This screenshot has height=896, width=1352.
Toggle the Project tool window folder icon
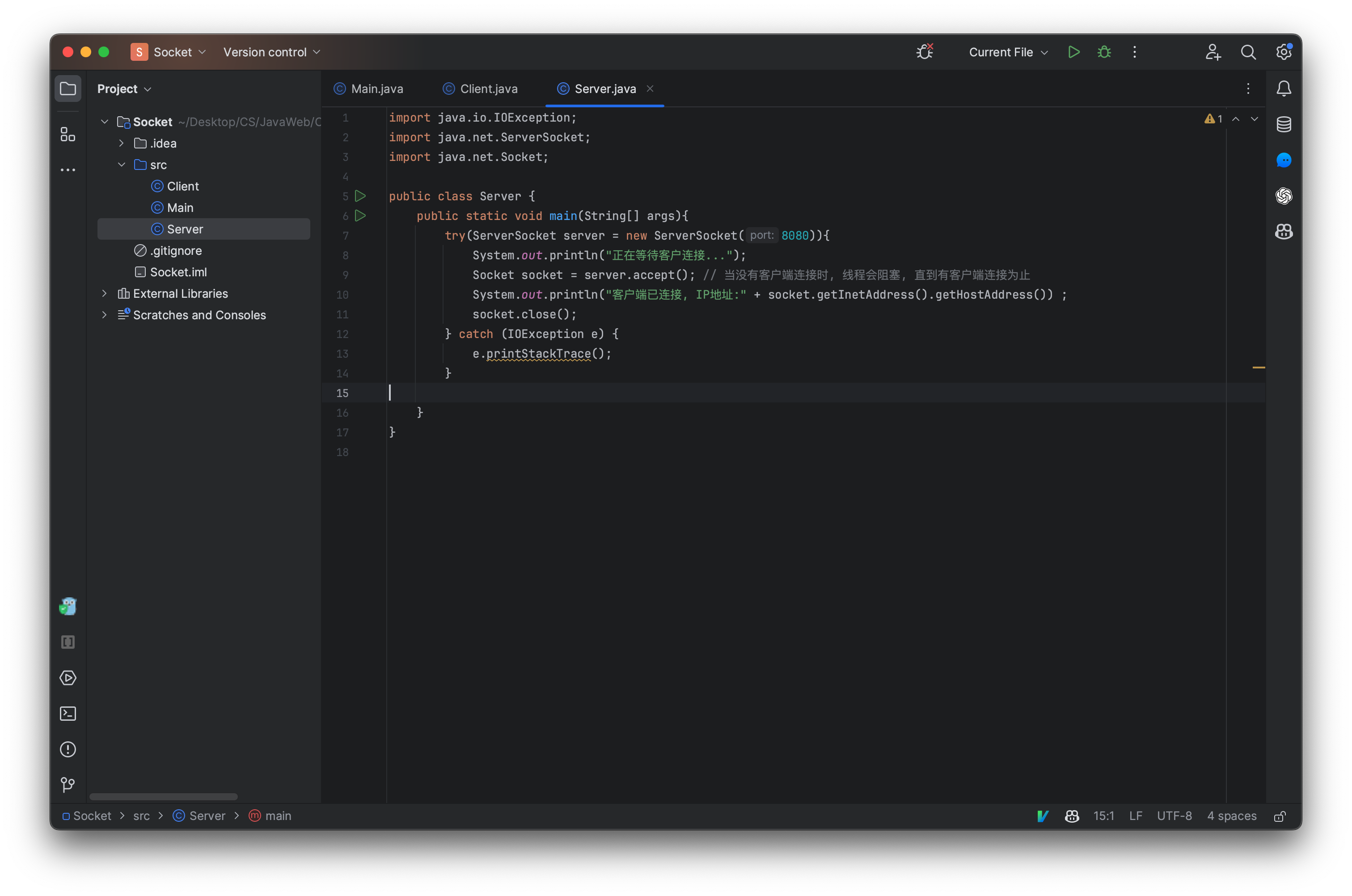pyautogui.click(x=68, y=89)
